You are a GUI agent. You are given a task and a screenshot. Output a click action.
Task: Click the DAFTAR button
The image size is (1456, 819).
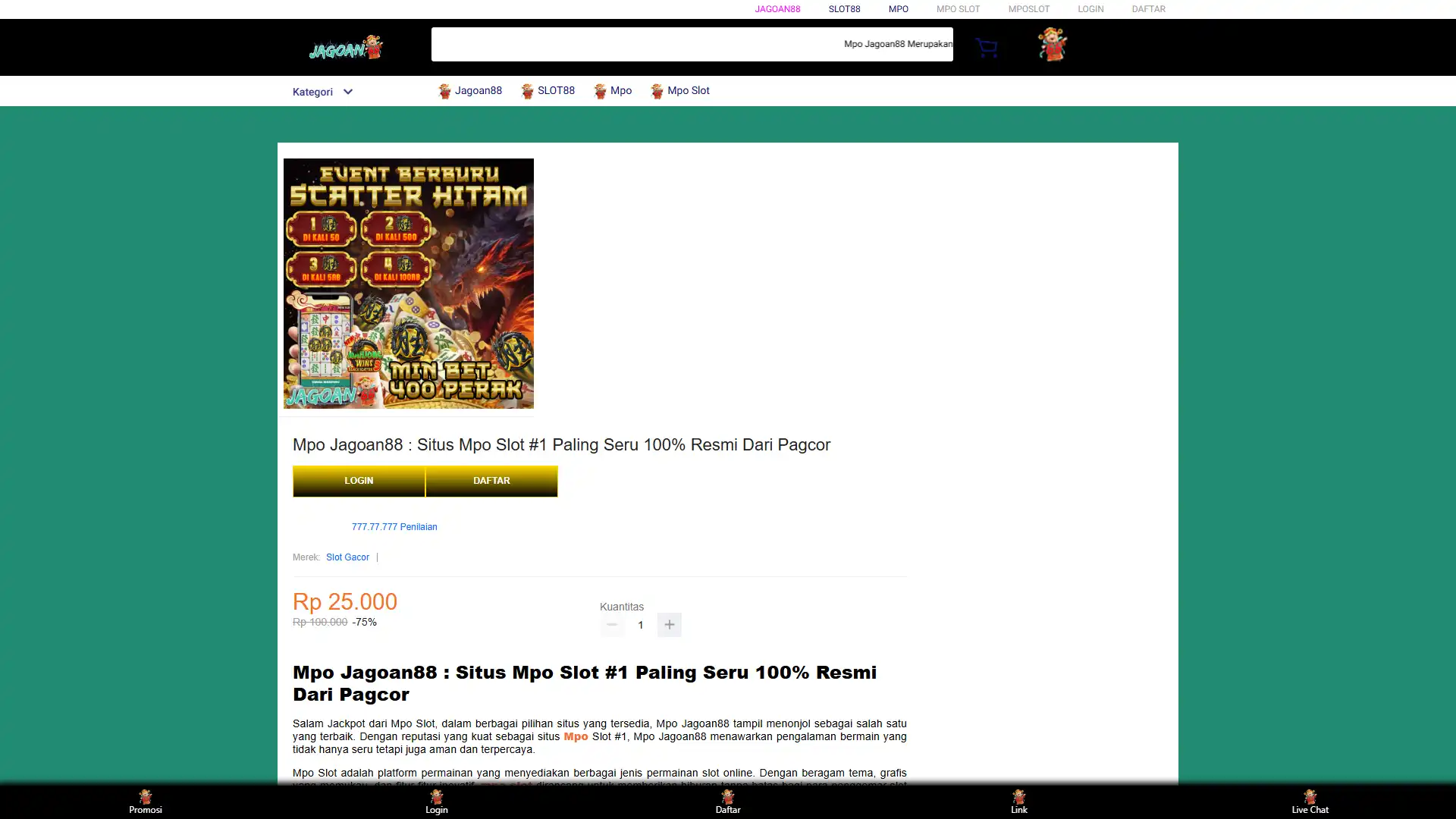tap(491, 480)
